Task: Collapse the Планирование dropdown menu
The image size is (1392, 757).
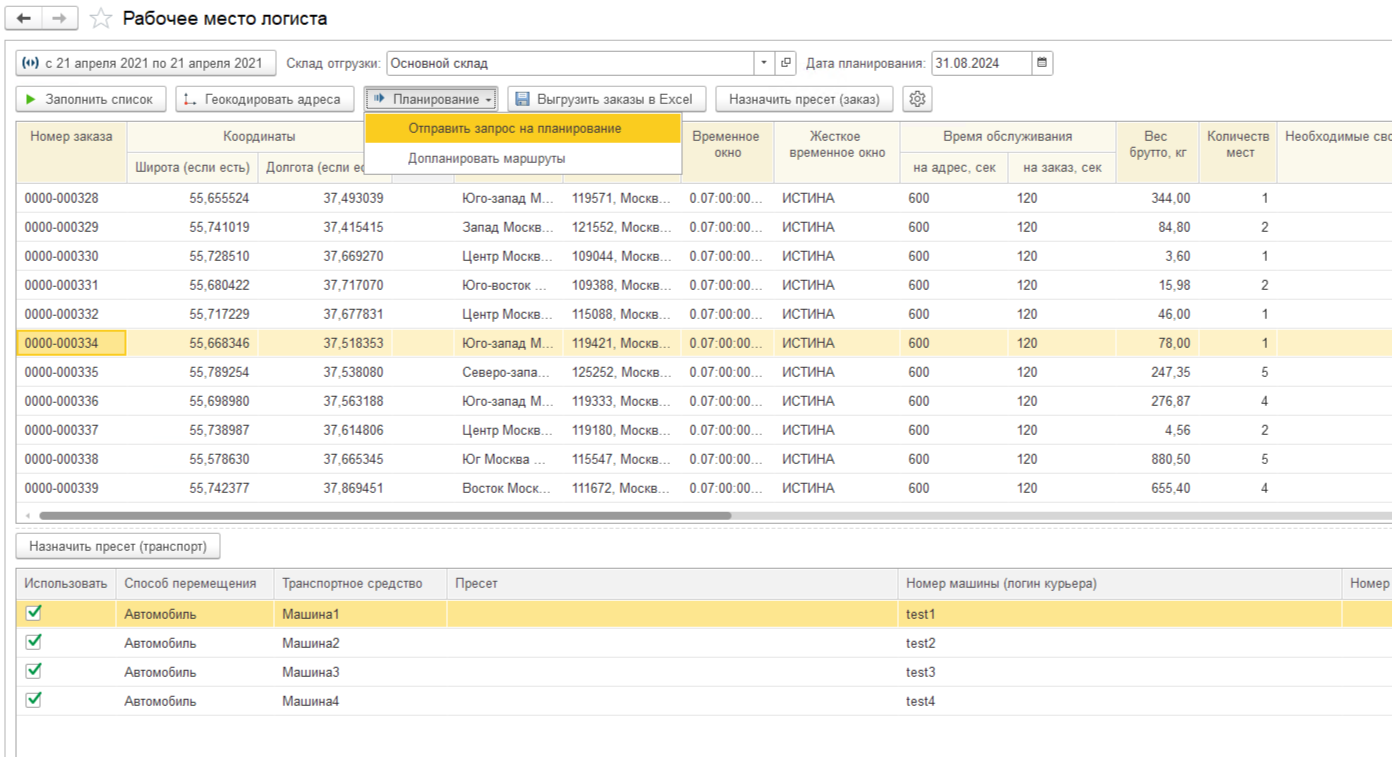Action: [x=431, y=99]
